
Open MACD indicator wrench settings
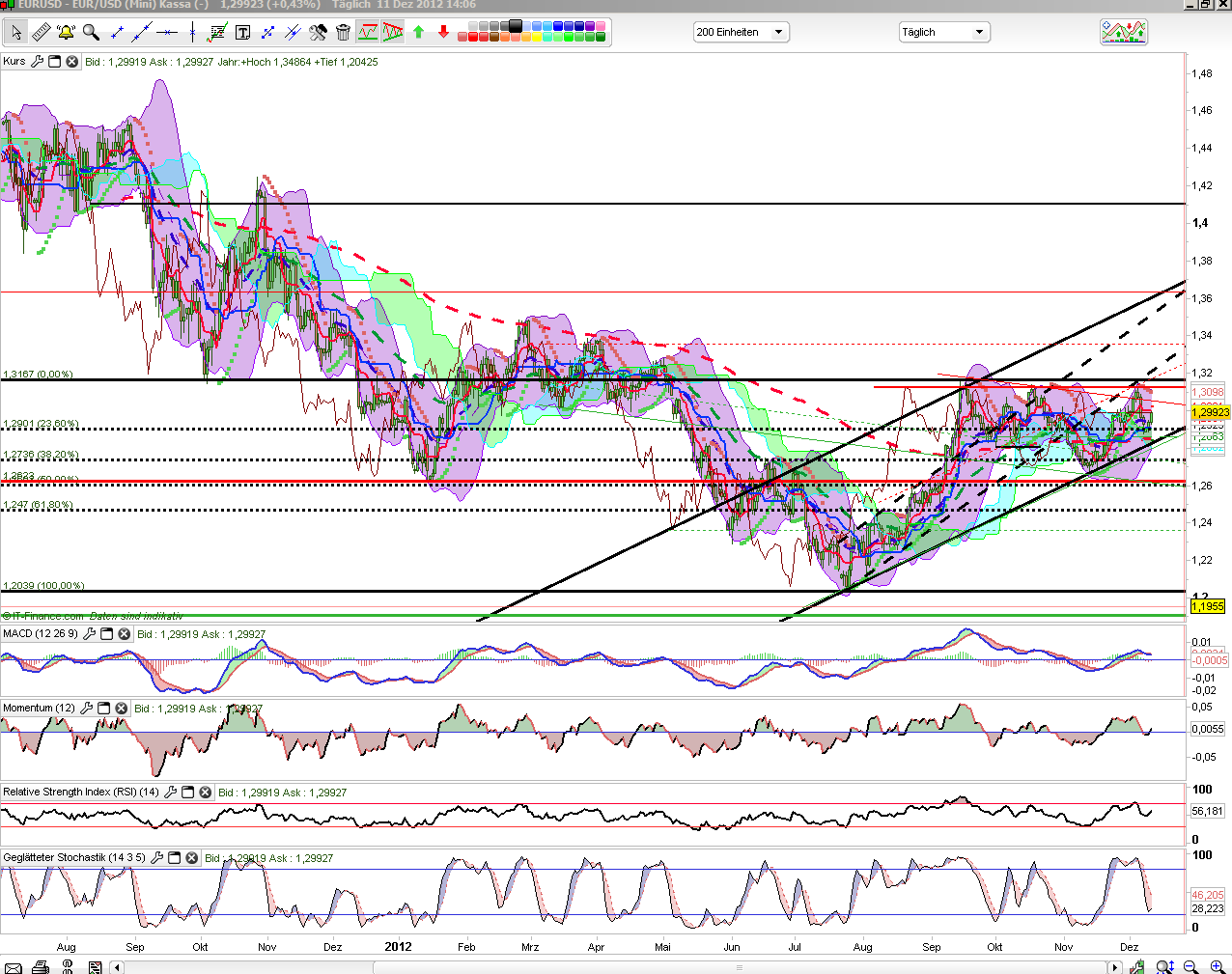point(90,634)
